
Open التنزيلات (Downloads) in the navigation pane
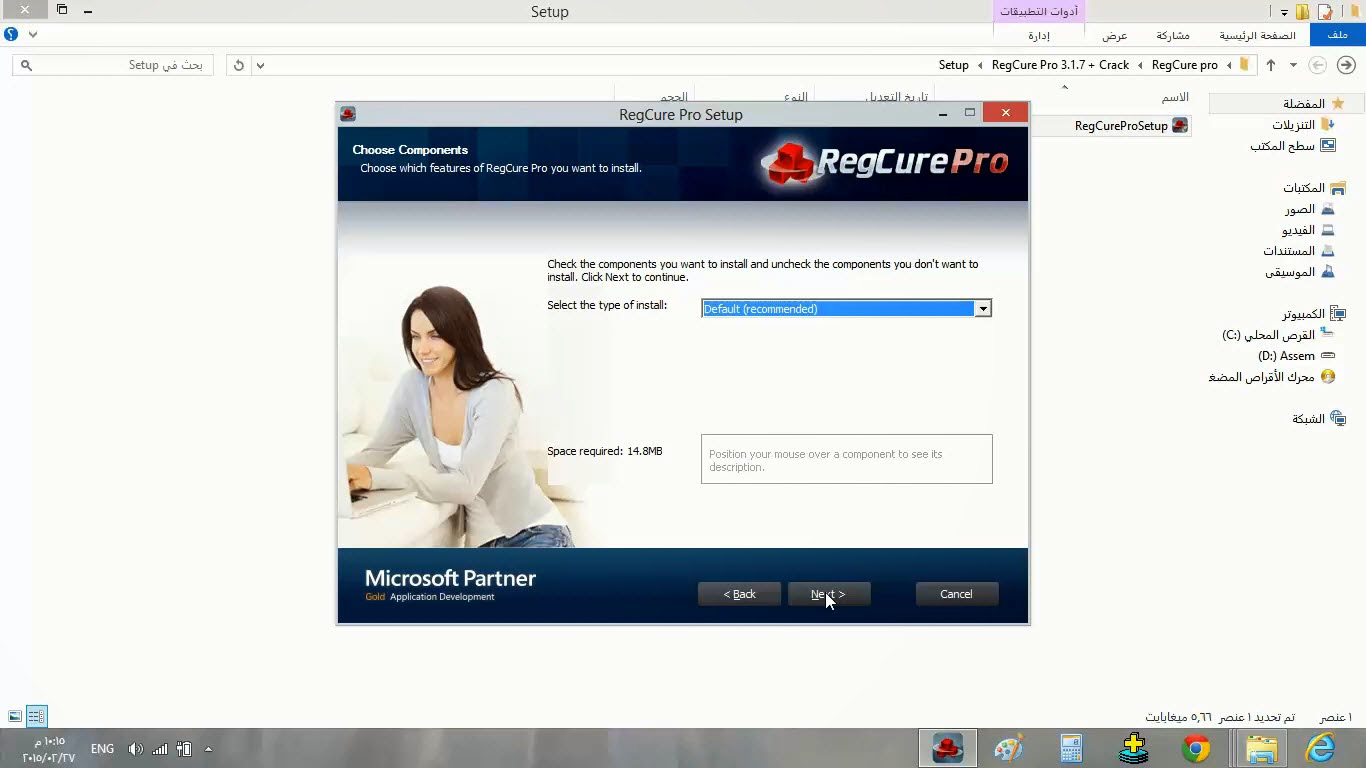1303,125
